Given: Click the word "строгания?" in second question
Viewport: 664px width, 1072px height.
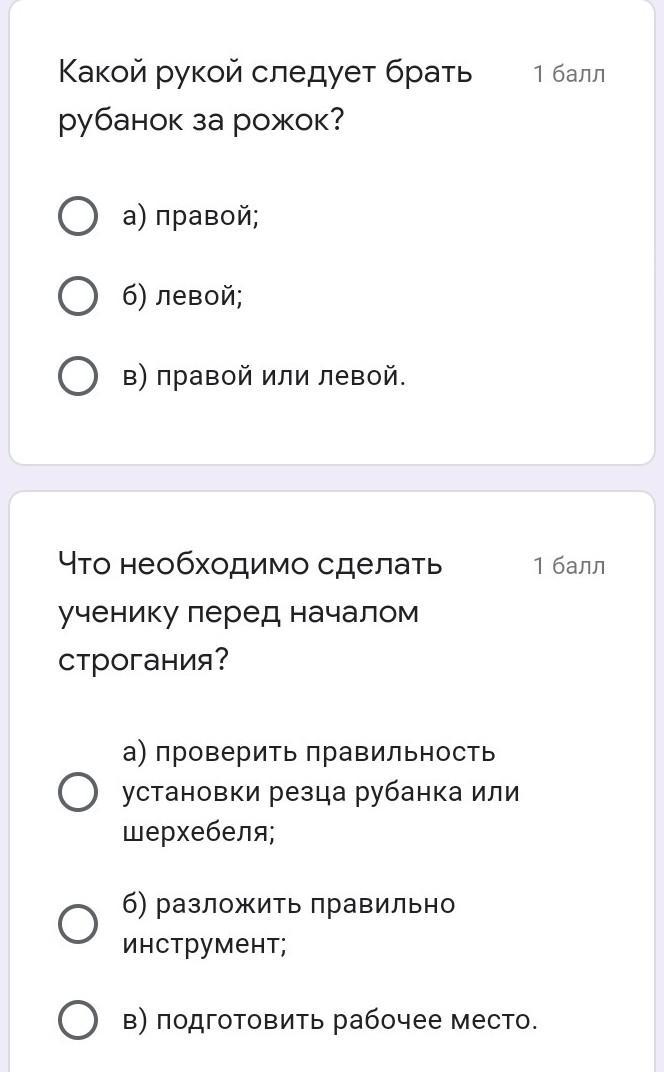Looking at the screenshot, I should coord(144,660).
